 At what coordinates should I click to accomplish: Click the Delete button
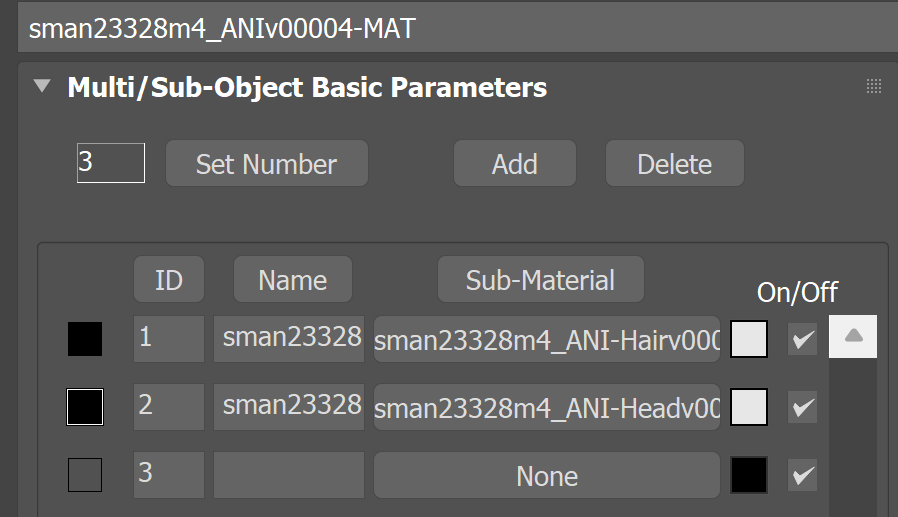675,163
